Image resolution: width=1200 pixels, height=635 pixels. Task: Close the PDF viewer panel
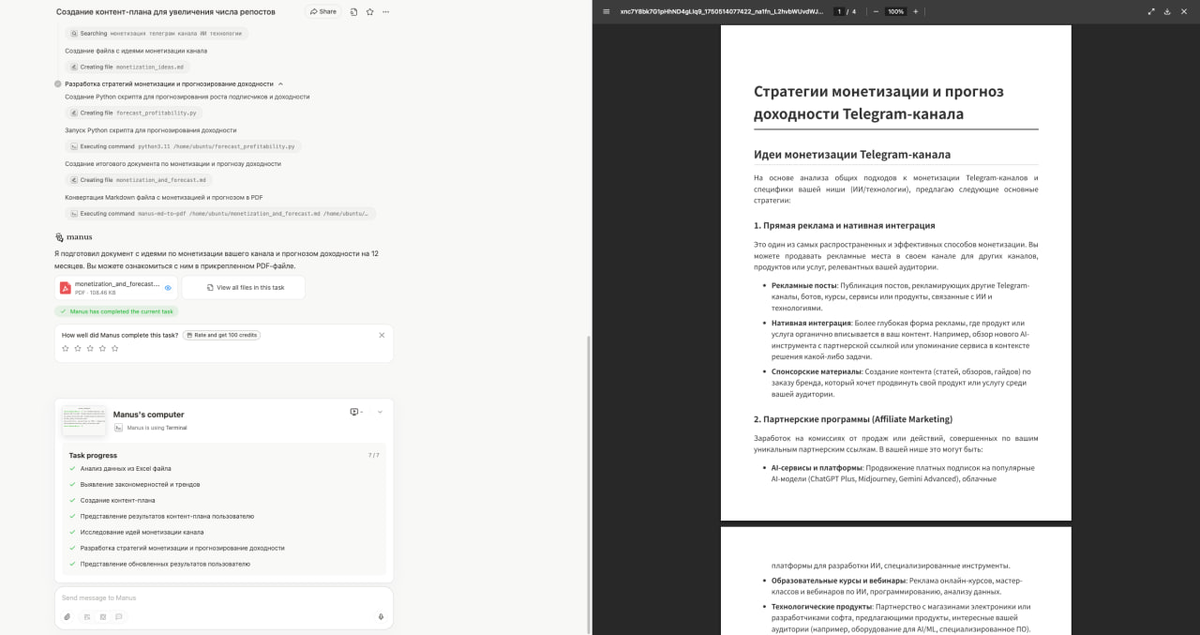click(1184, 12)
